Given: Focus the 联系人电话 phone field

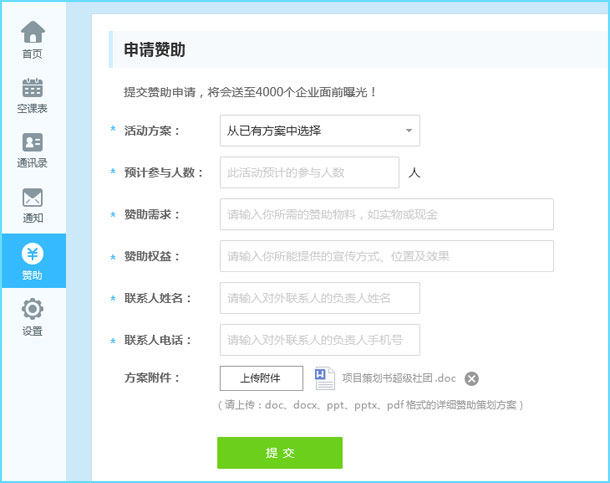Looking at the screenshot, I should pyautogui.click(x=319, y=340).
